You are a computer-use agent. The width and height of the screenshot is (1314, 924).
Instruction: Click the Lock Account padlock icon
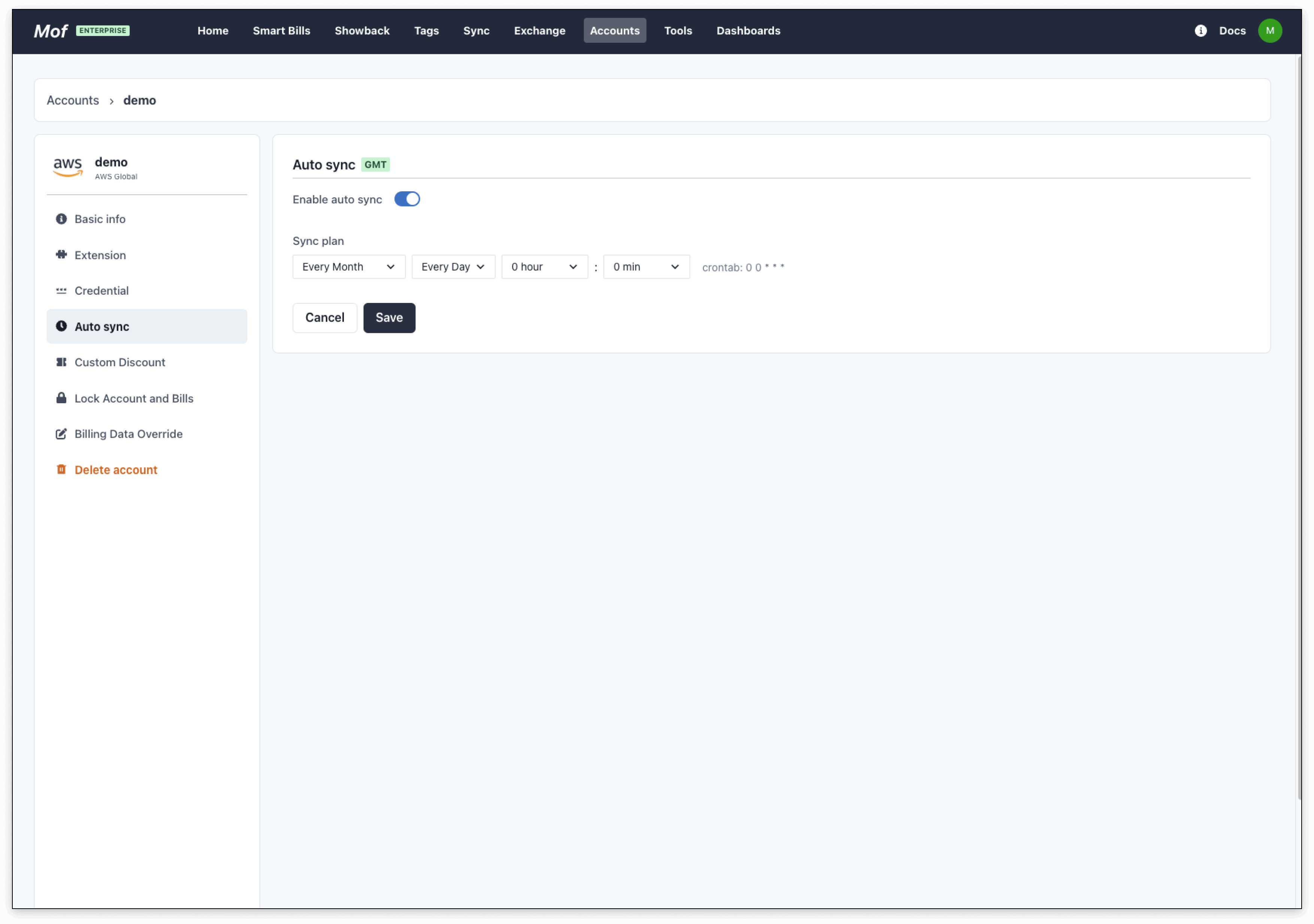[61, 398]
